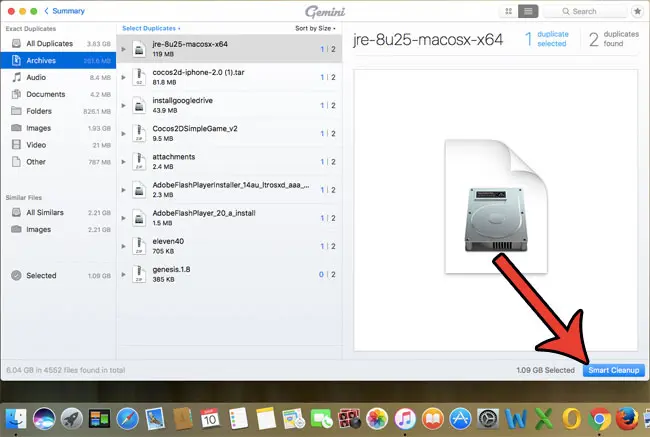Click the Search field
This screenshot has height=437, width=650.
point(585,12)
